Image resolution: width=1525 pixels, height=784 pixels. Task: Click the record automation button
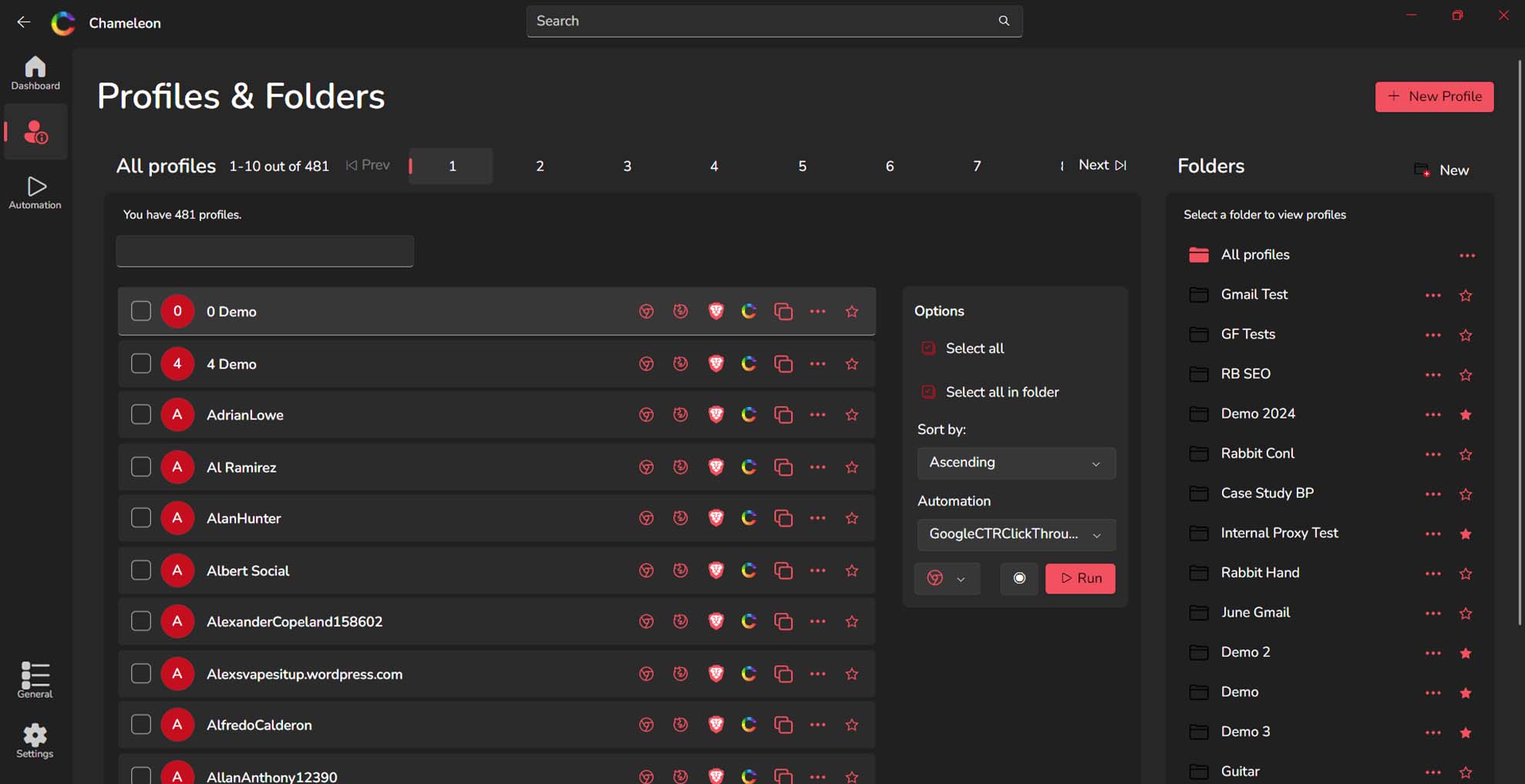pos(1019,578)
